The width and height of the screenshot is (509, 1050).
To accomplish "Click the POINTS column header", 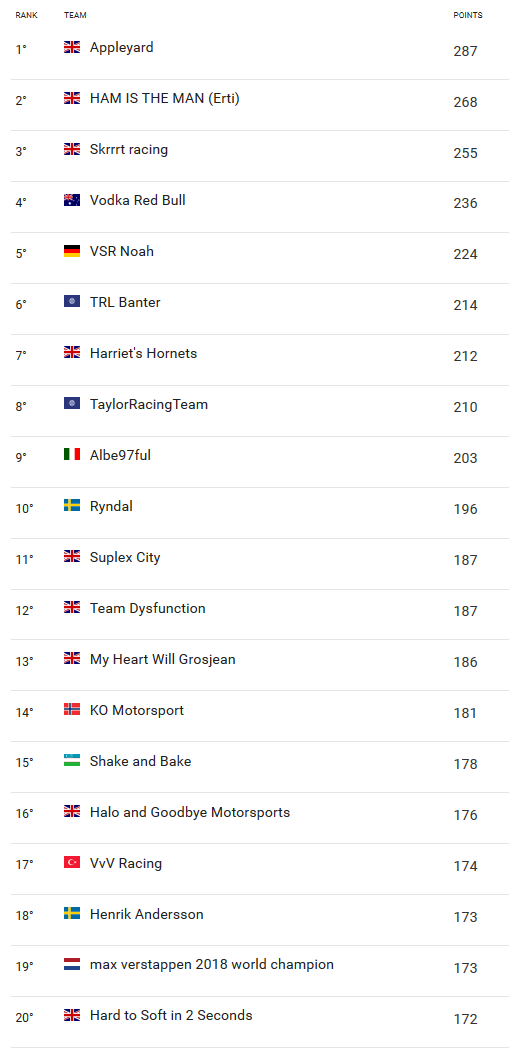I will [x=468, y=15].
